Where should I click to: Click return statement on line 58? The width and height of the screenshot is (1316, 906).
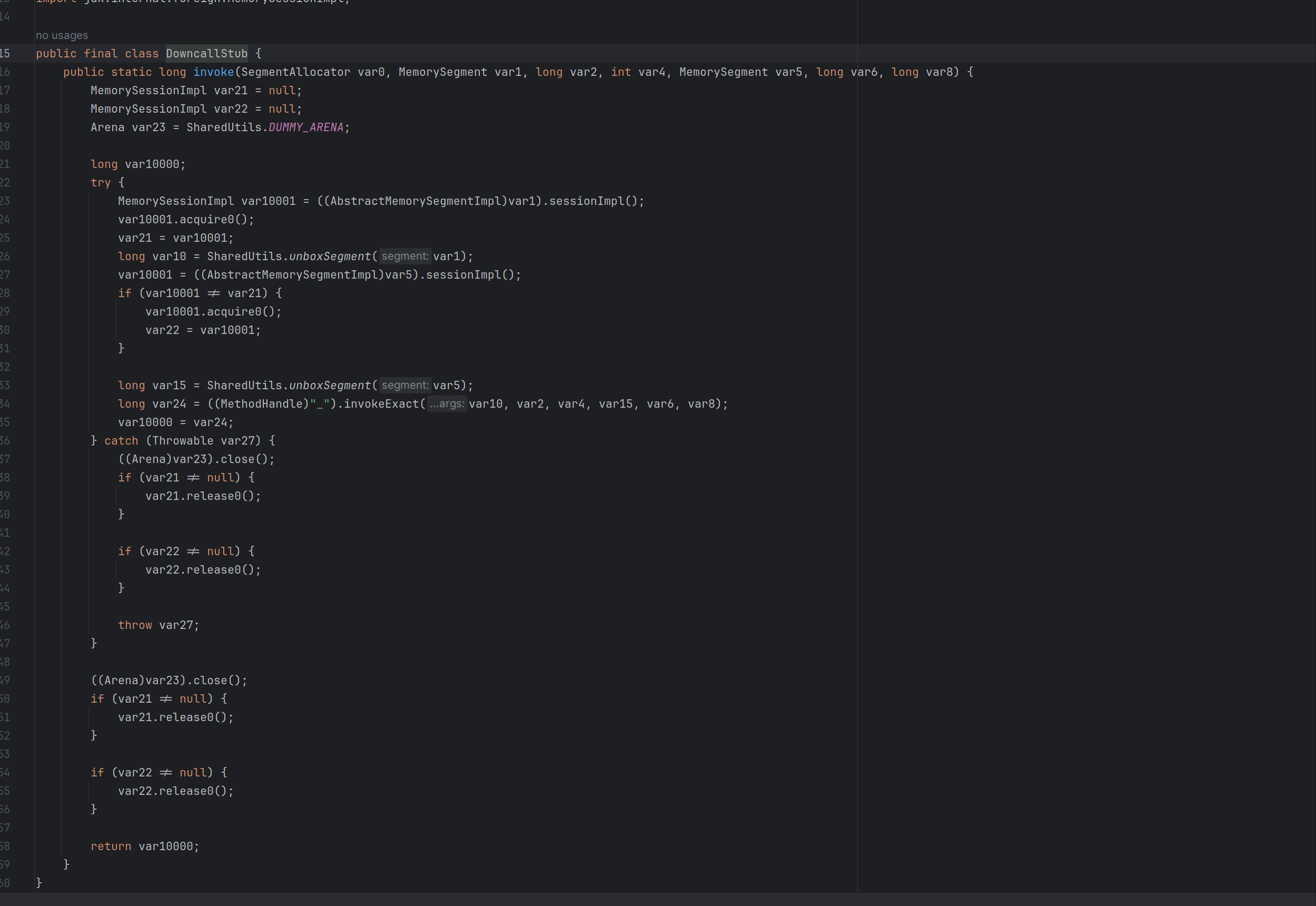pos(144,846)
